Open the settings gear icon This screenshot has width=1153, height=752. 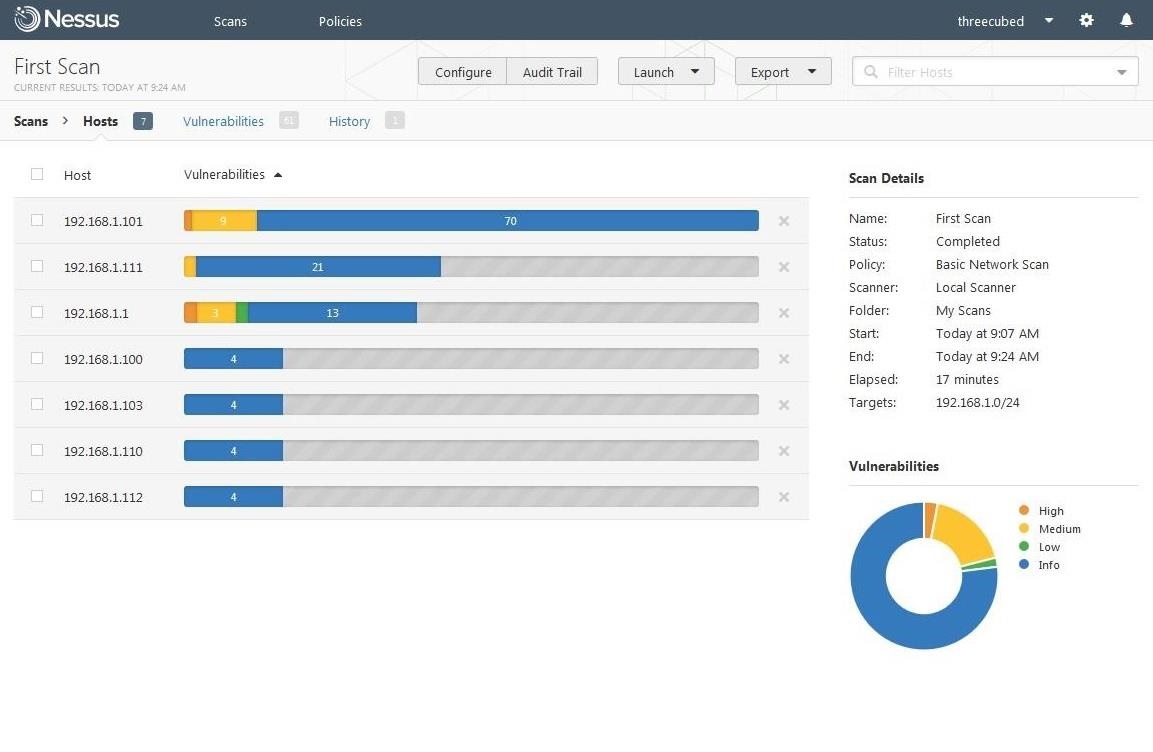[1086, 20]
